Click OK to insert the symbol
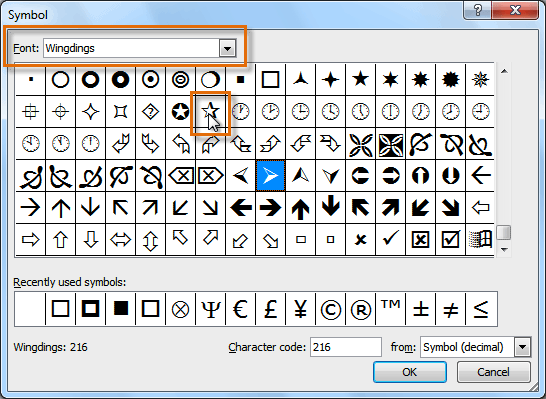Image resolution: width=546 pixels, height=399 pixels. tap(410, 372)
